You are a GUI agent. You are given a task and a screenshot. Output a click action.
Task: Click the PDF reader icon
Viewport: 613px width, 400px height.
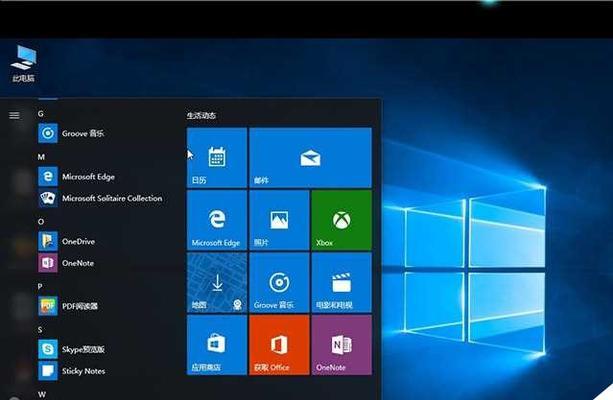tap(48, 306)
